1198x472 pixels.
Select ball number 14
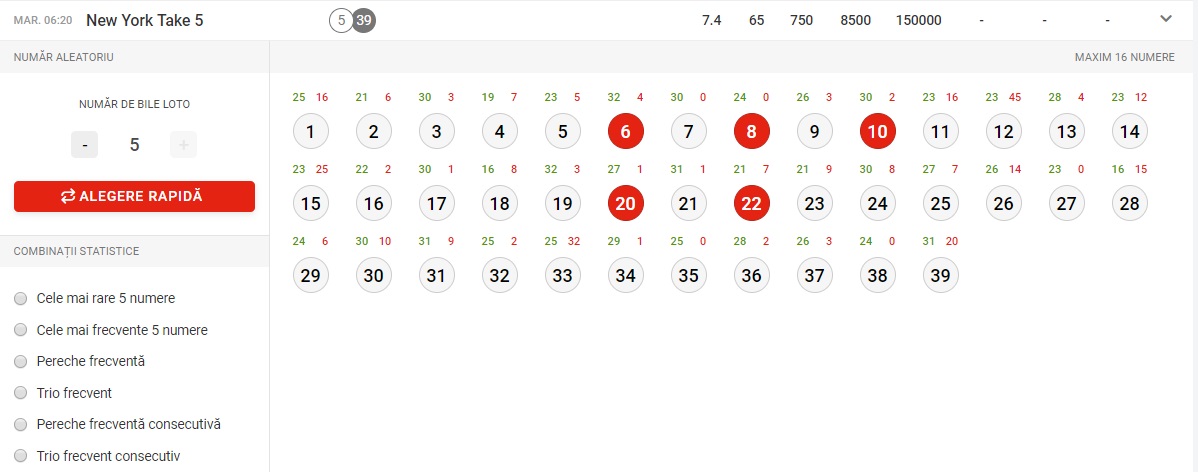(x=1129, y=131)
